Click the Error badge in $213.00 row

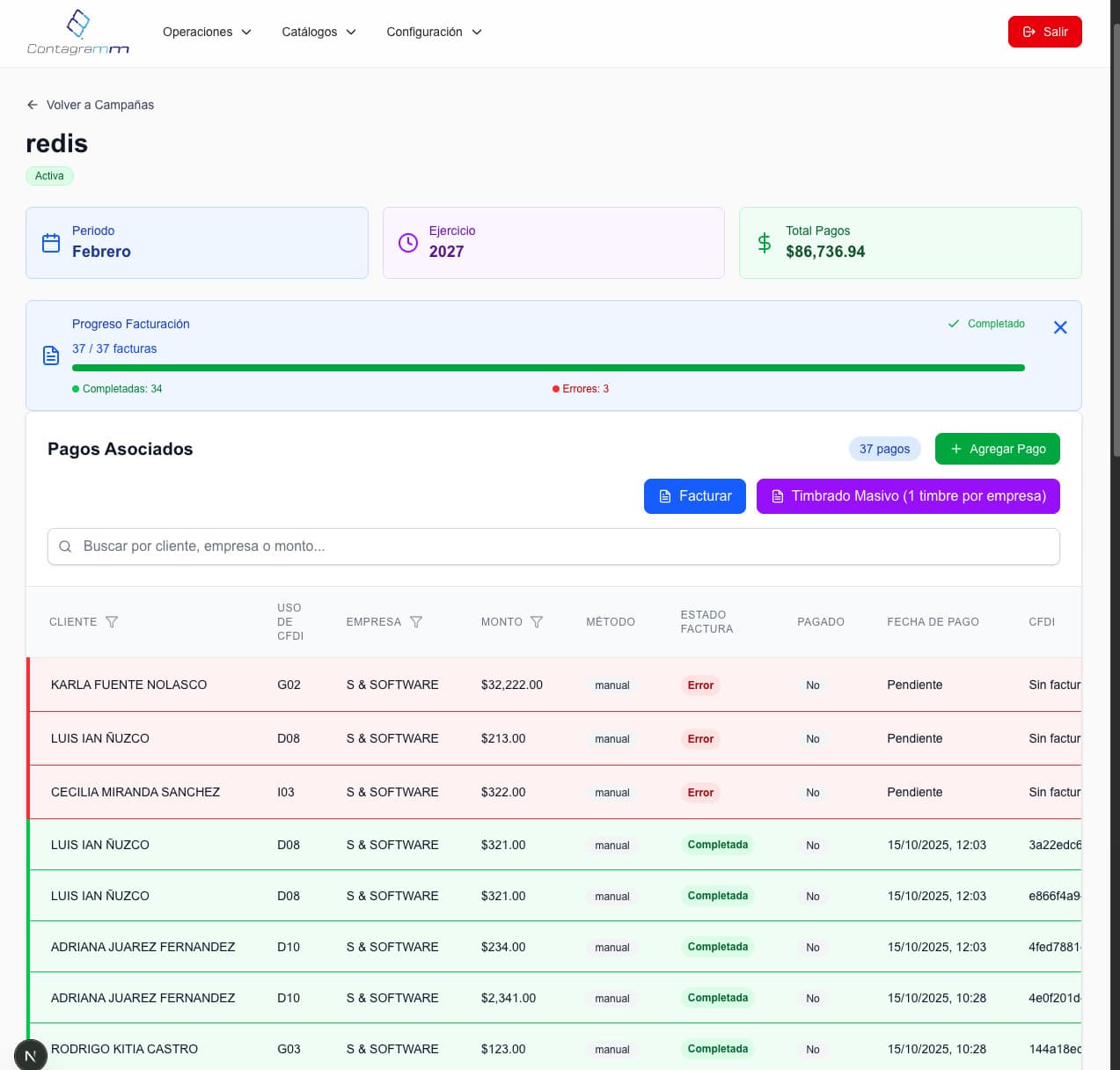tap(700, 739)
